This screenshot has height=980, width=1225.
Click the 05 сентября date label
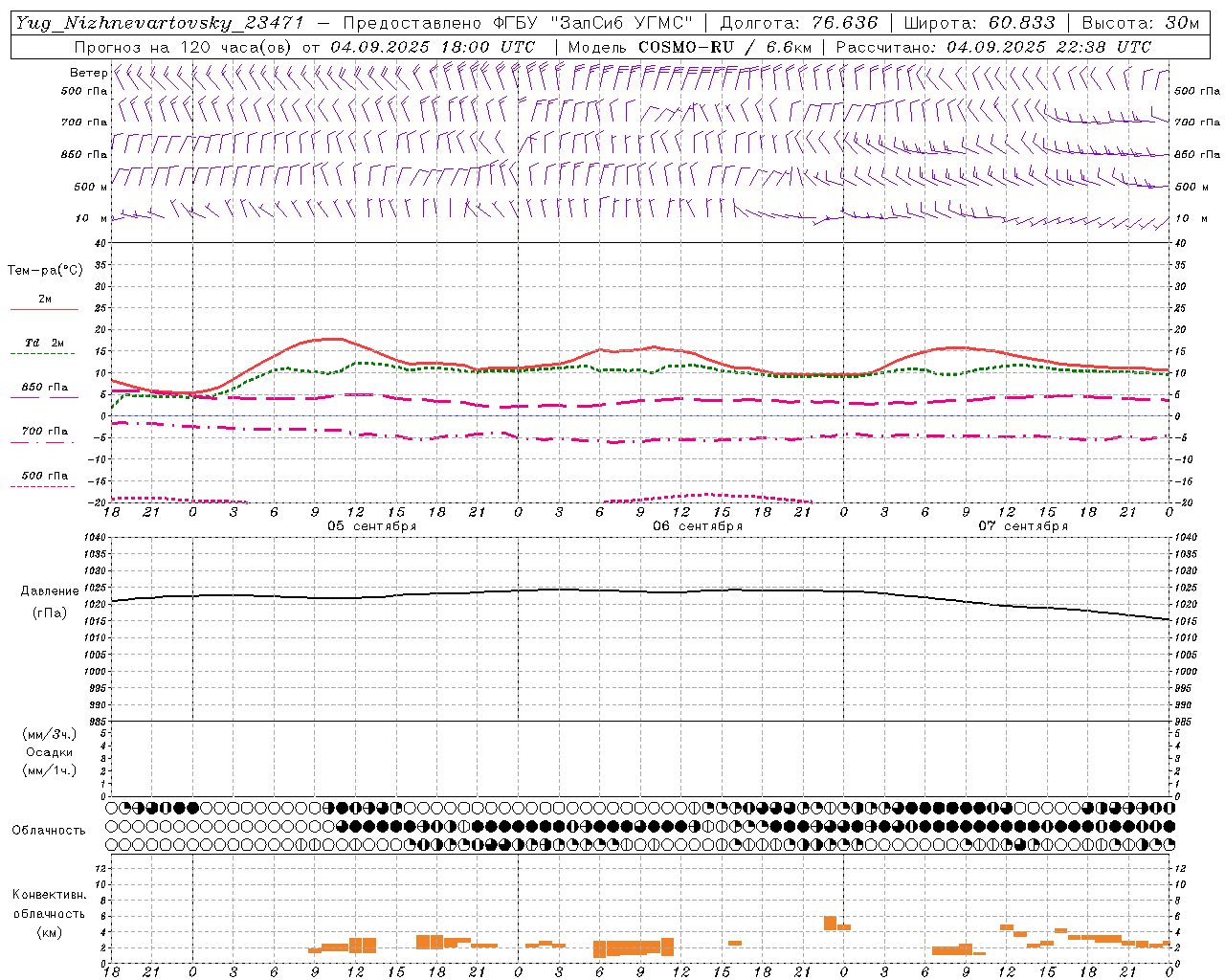tap(372, 526)
